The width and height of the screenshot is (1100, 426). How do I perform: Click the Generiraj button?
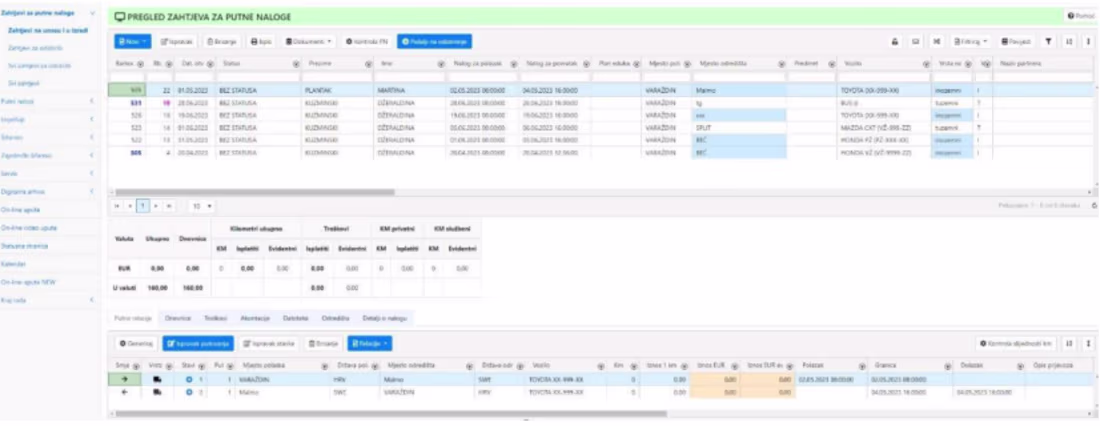pyautogui.click(x=136, y=343)
